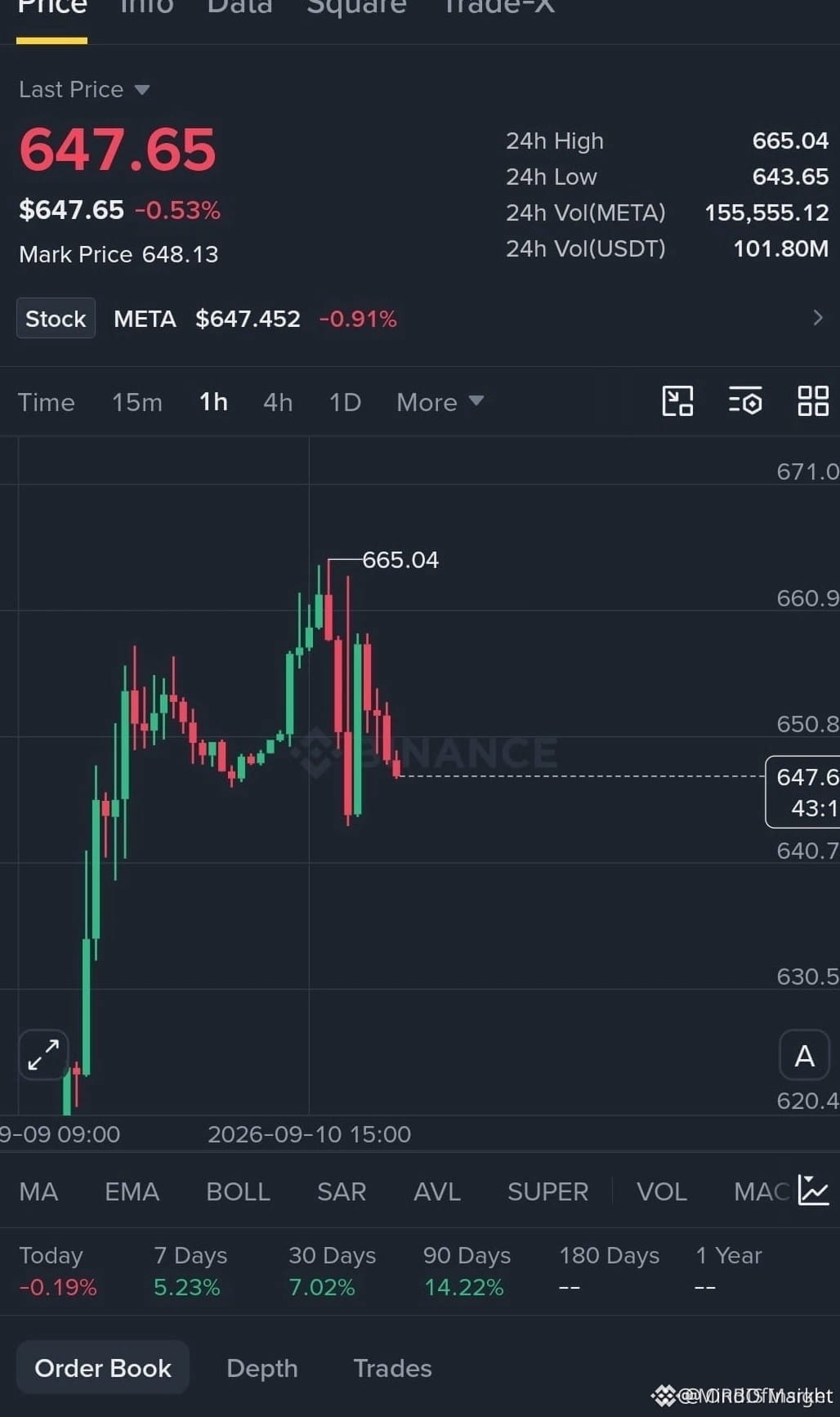This screenshot has width=840, height=1417.
Task: Open META stock details chevron arrow
Action: [817, 318]
